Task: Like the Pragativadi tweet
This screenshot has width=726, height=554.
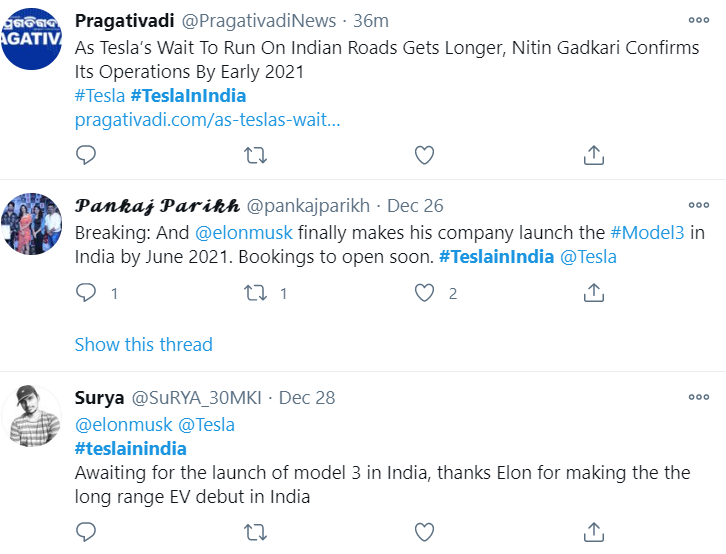Action: pyautogui.click(x=424, y=155)
